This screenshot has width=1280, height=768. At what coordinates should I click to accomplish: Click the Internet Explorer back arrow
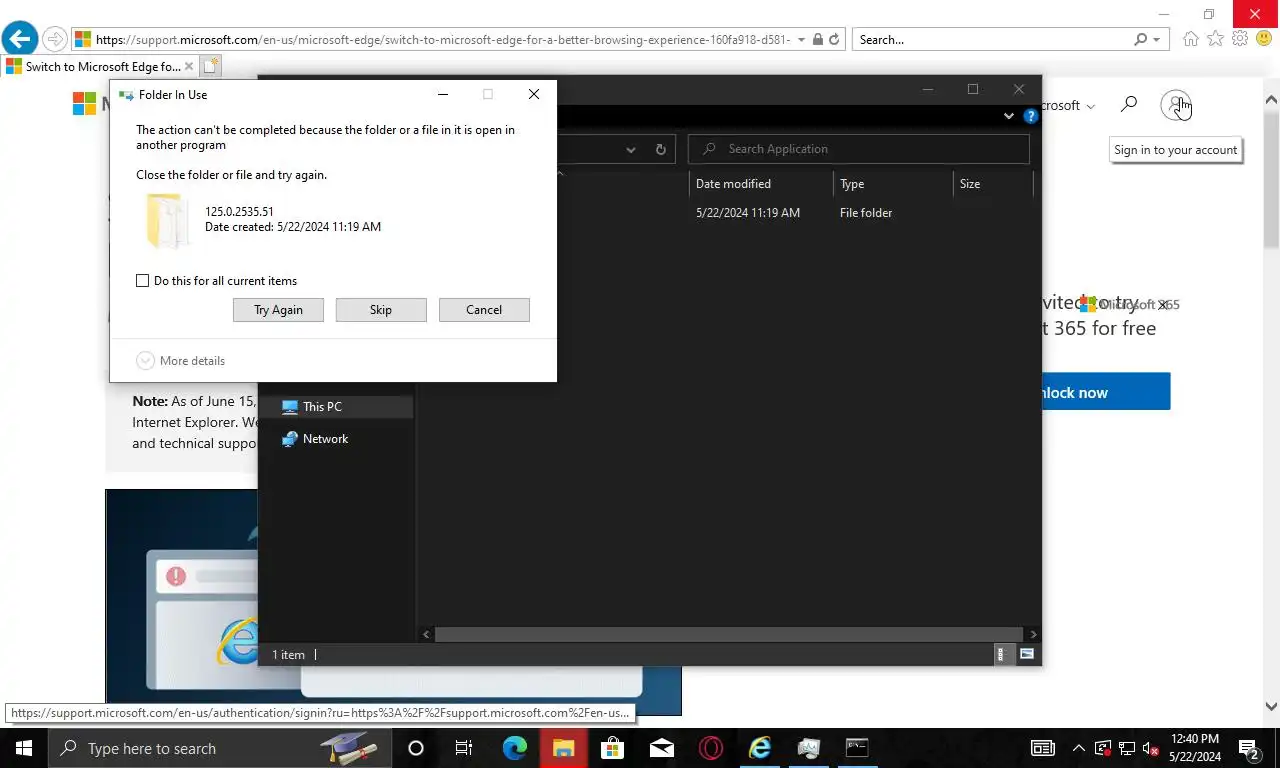tap(19, 39)
